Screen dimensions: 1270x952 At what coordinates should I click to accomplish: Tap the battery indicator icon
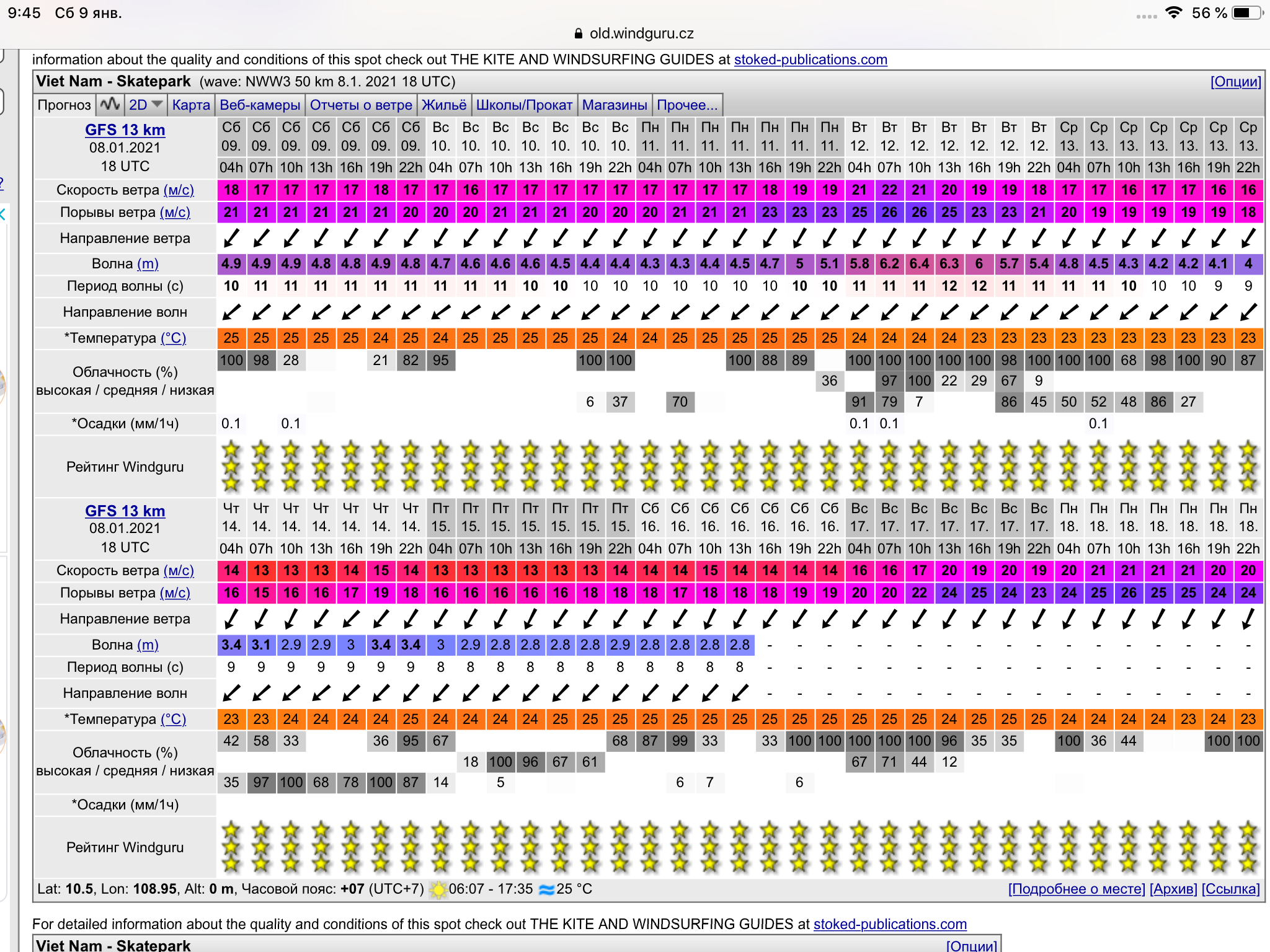pyautogui.click(x=1247, y=12)
